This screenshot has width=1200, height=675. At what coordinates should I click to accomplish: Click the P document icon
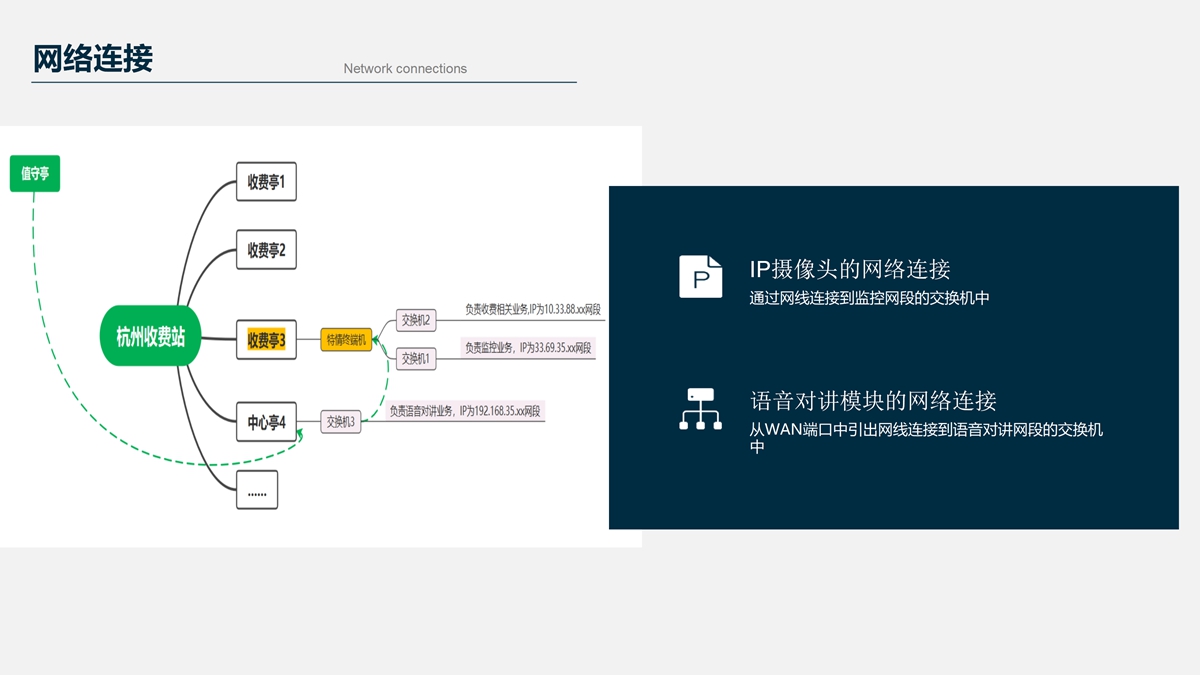[700, 276]
